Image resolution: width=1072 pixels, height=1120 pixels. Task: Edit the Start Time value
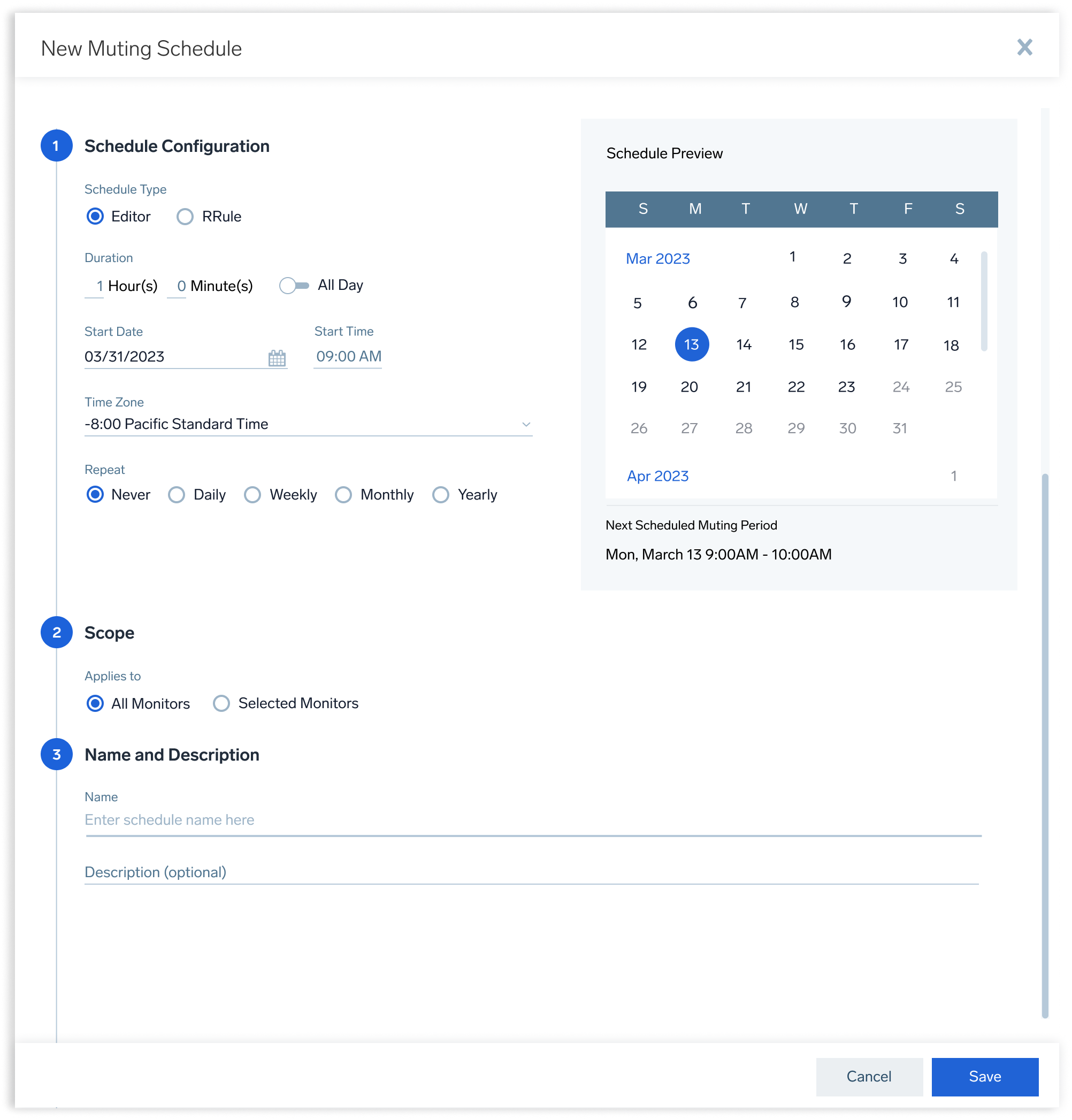point(347,357)
